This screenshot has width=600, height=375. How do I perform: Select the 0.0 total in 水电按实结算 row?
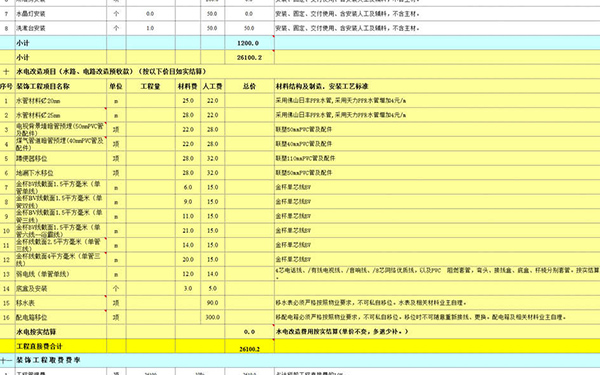[x=249, y=332]
